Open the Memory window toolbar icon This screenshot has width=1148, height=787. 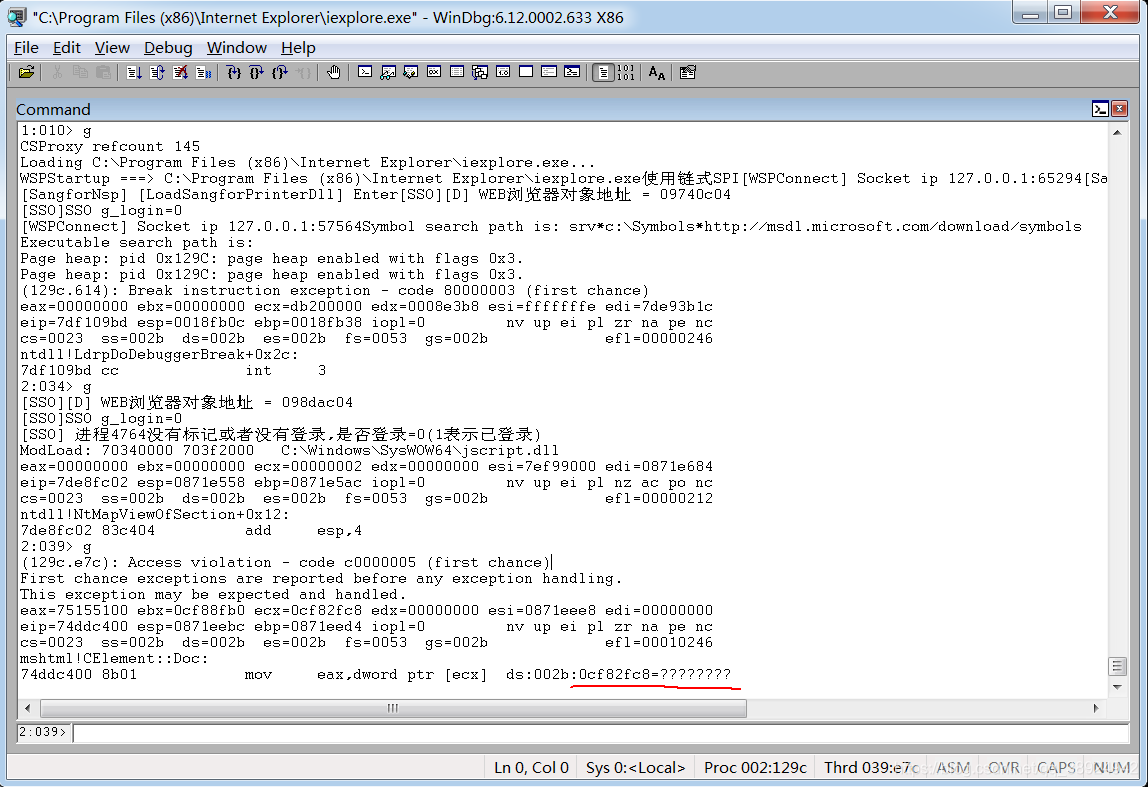point(457,72)
